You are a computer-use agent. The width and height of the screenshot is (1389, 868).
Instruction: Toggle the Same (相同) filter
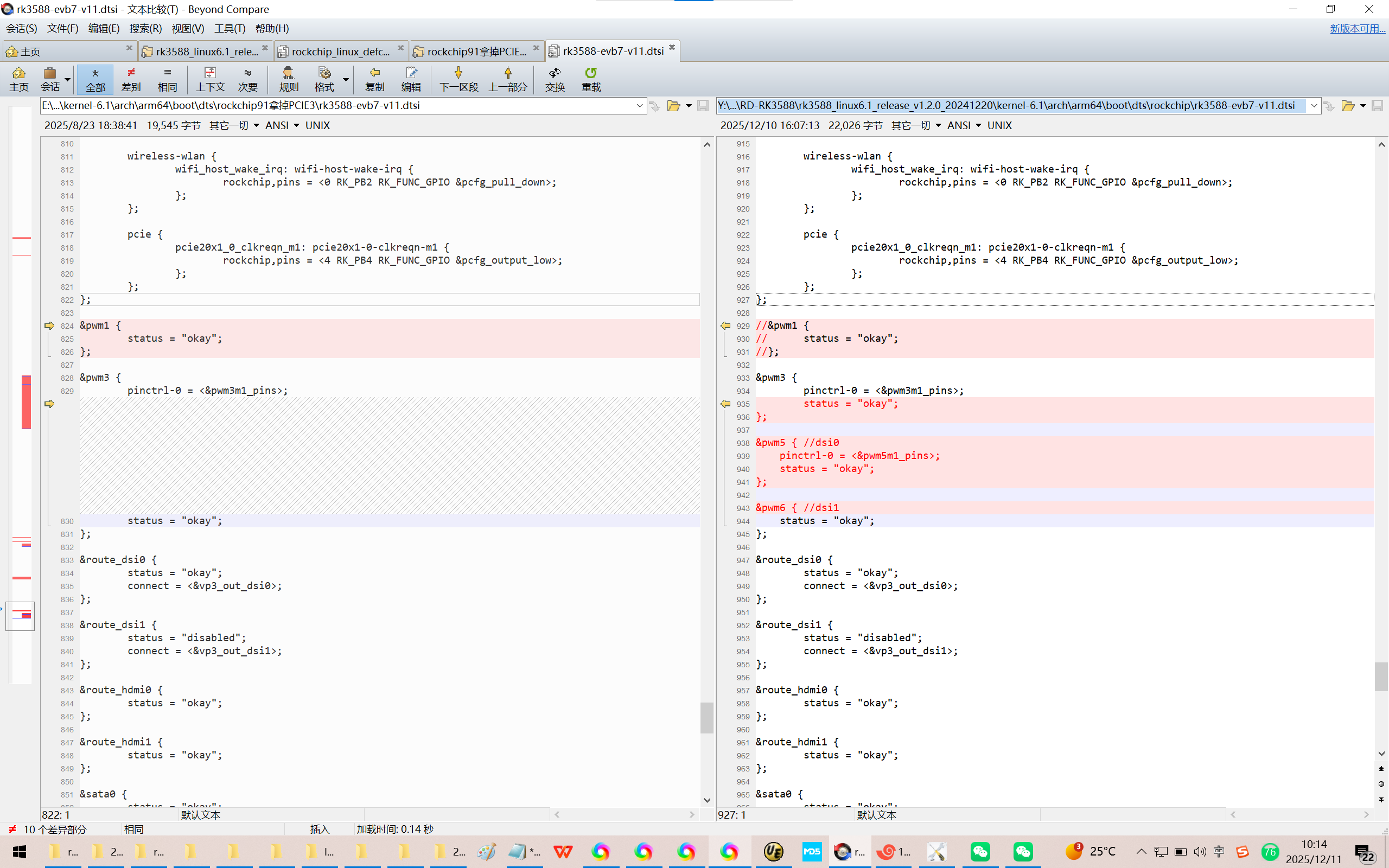167,79
